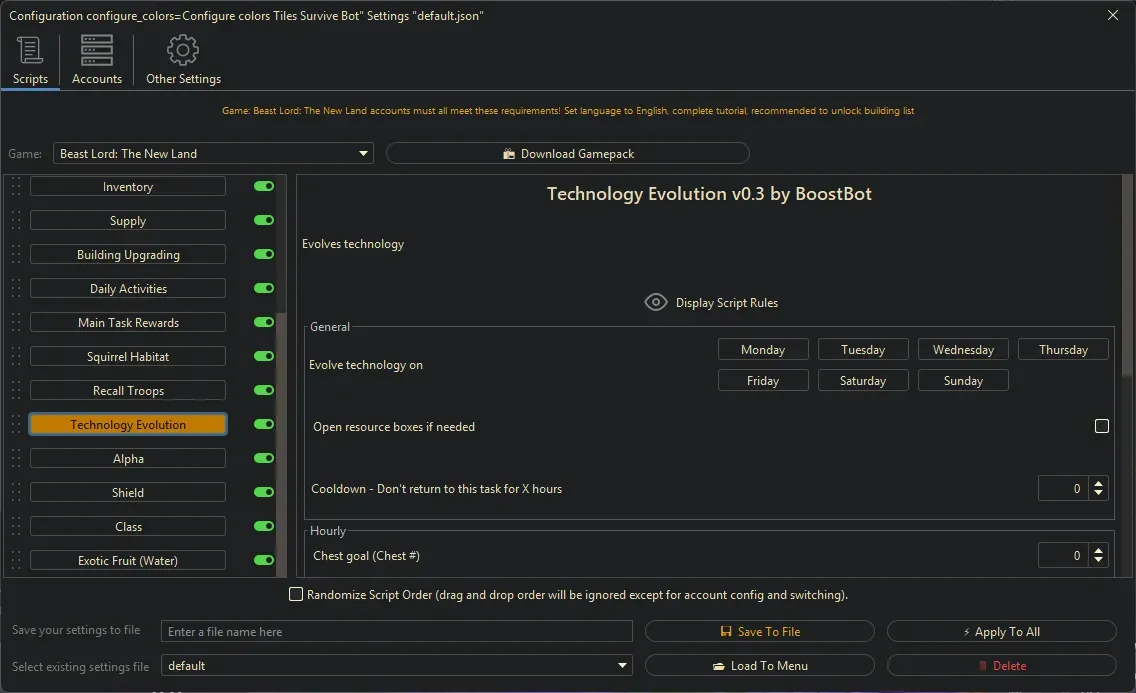Open the Accounts server icon

97,51
